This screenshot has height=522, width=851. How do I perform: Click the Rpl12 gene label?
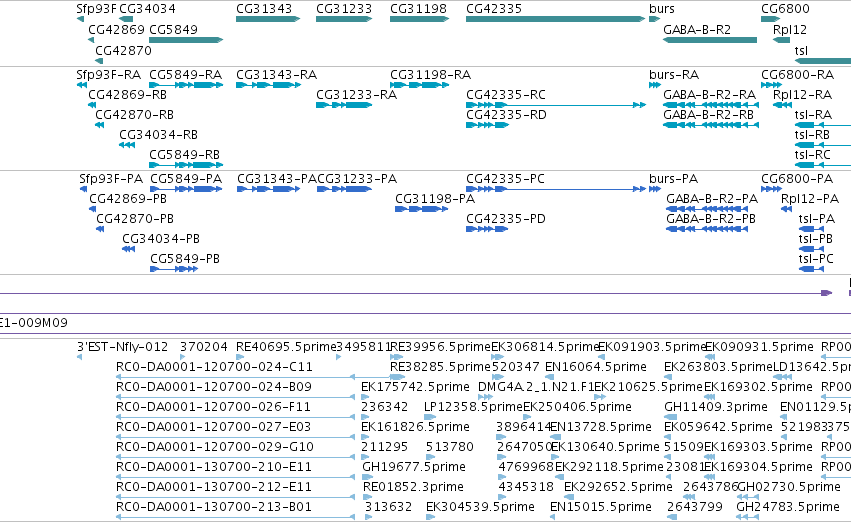pos(790,29)
